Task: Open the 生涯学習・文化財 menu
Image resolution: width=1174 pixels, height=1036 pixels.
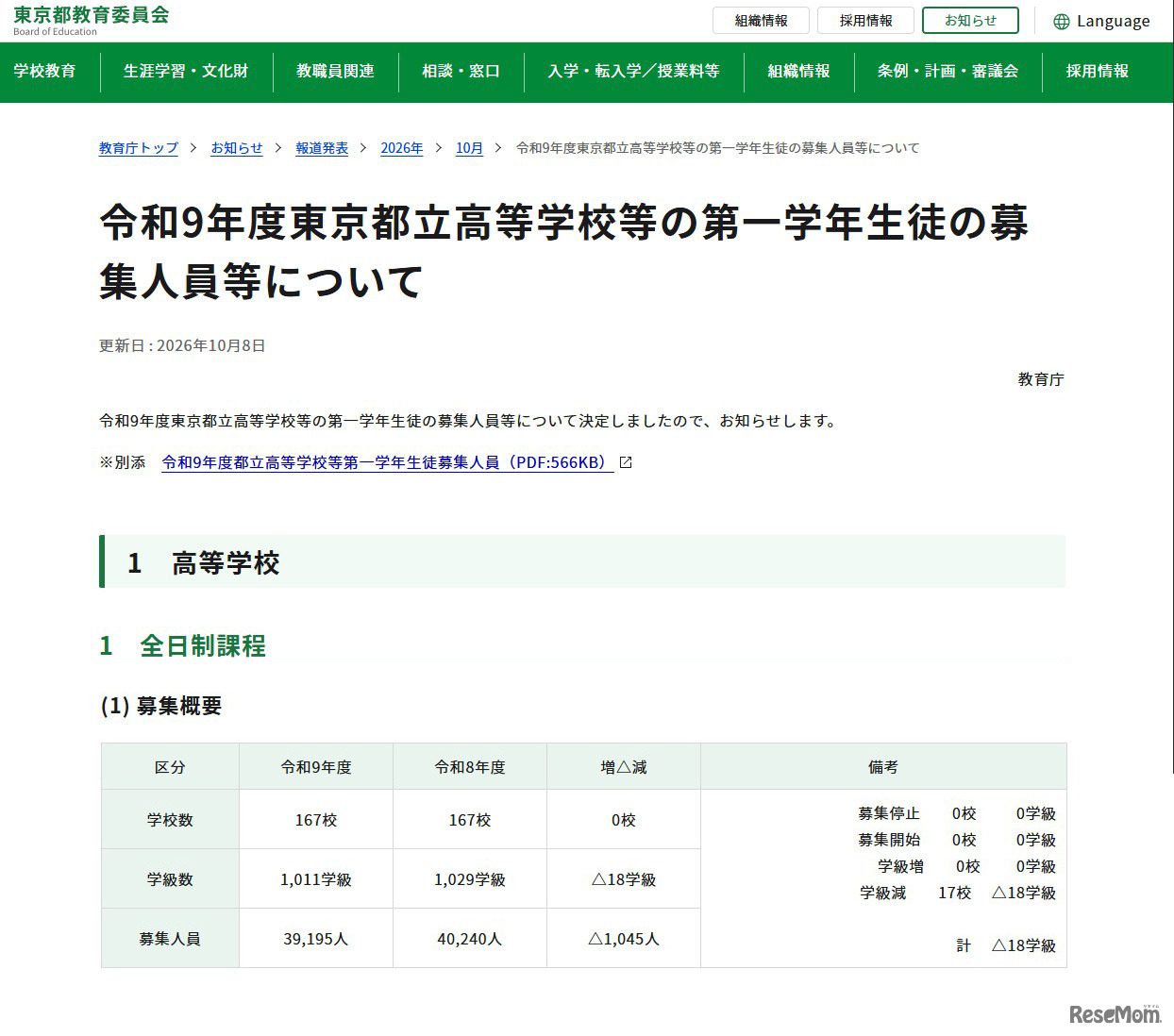Action: coord(186,71)
